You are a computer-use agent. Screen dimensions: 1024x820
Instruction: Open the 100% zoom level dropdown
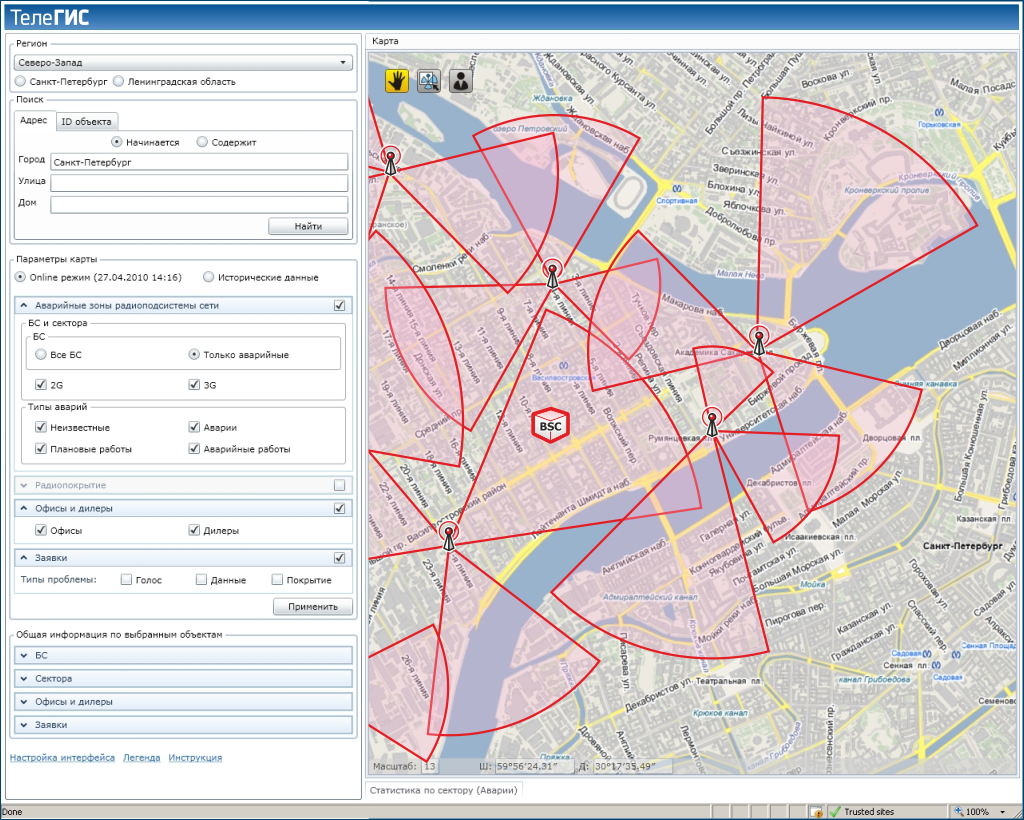(1002, 812)
